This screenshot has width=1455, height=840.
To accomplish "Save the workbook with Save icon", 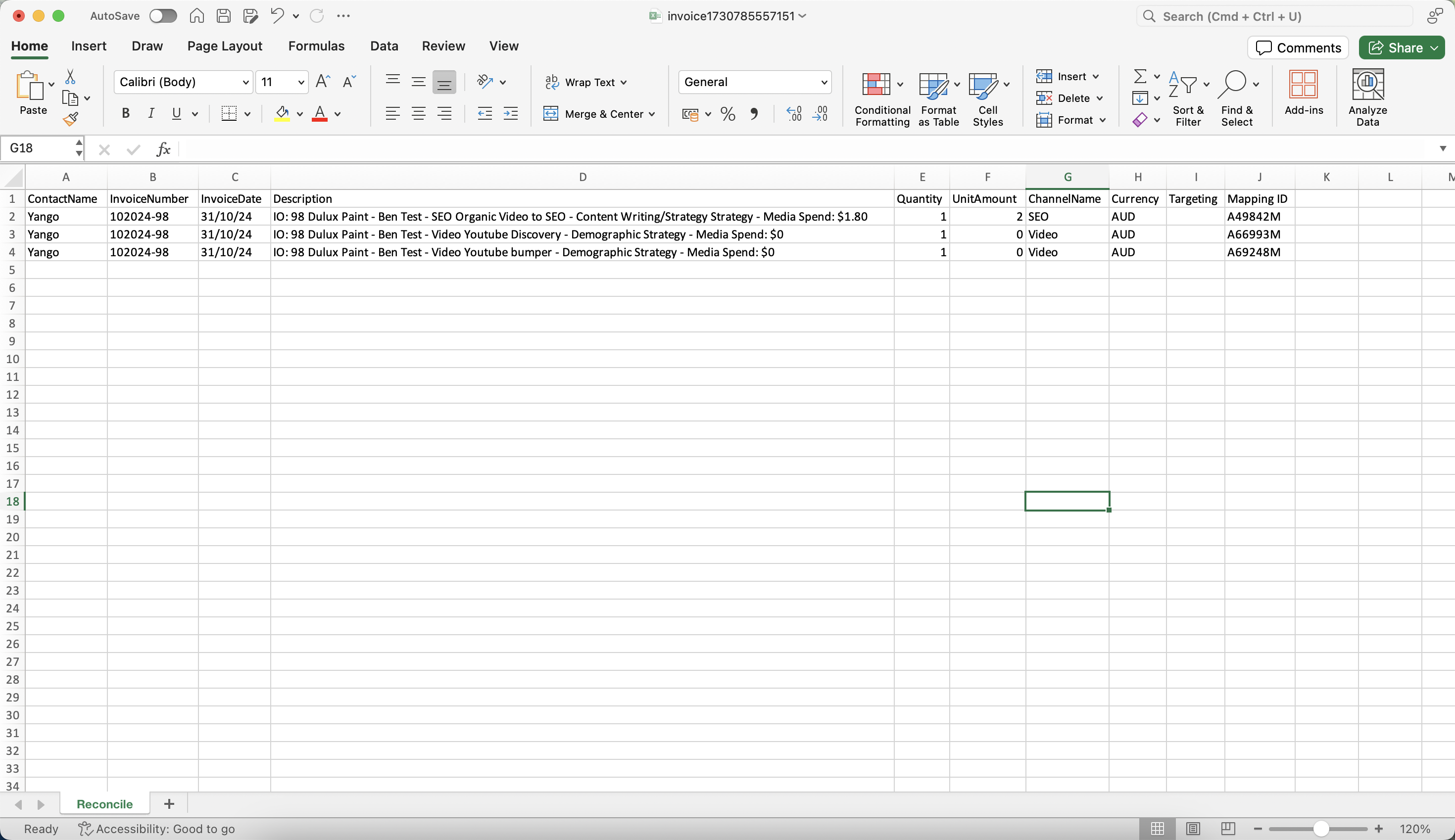I will point(223,15).
